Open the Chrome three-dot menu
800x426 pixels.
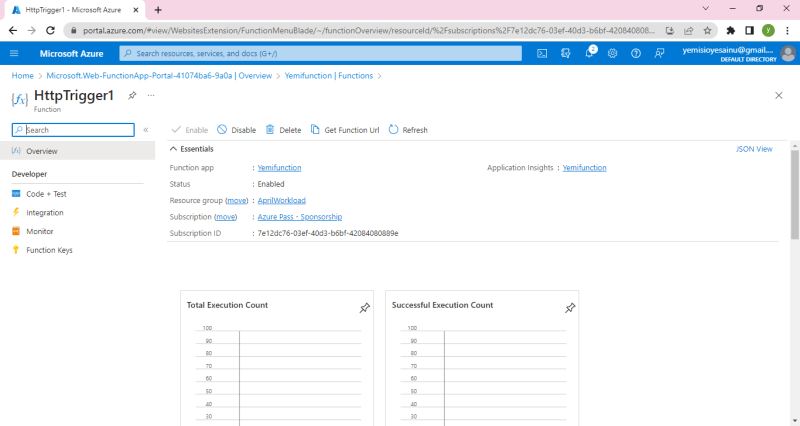coord(787,31)
